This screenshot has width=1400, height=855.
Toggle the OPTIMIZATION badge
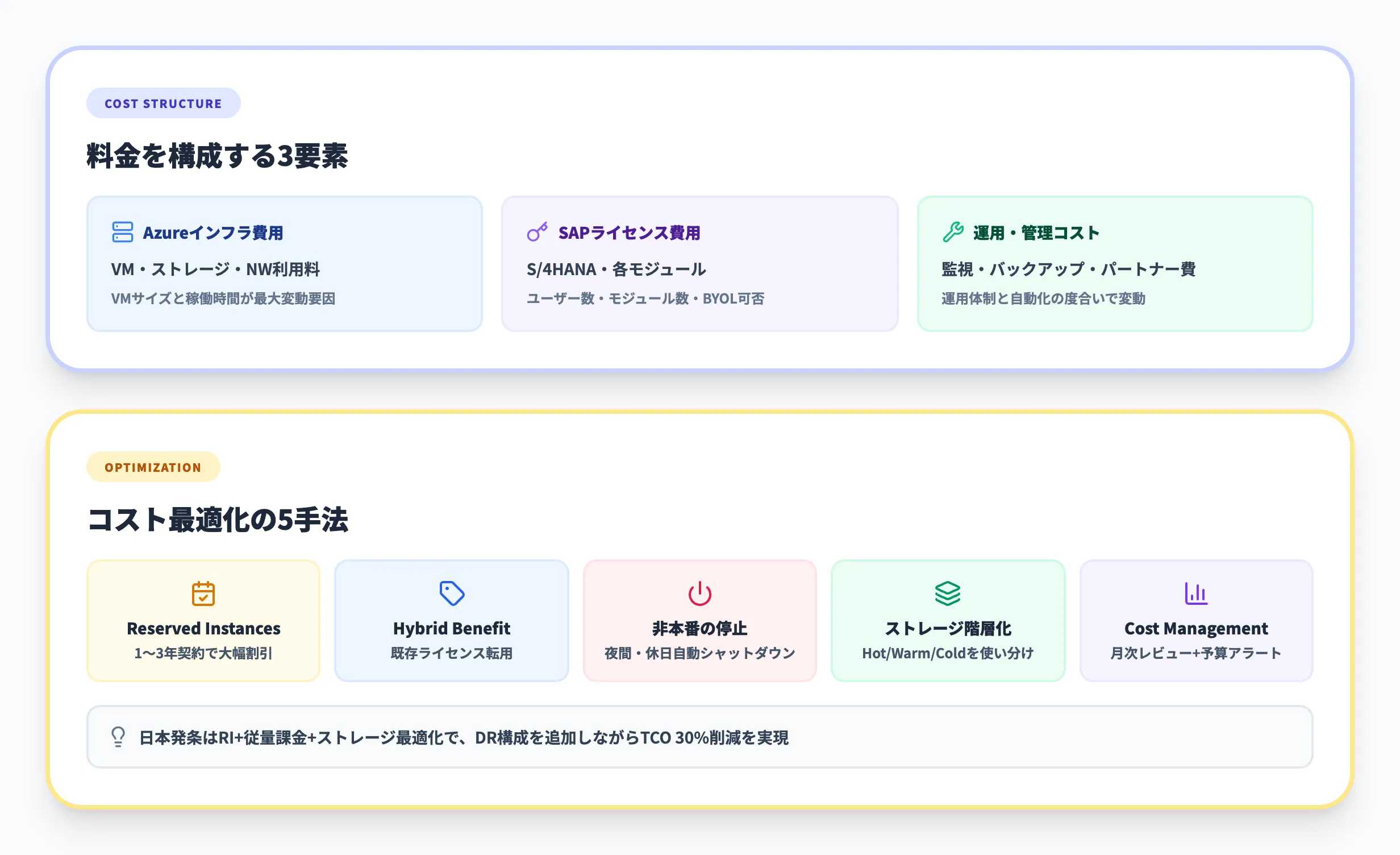153,467
